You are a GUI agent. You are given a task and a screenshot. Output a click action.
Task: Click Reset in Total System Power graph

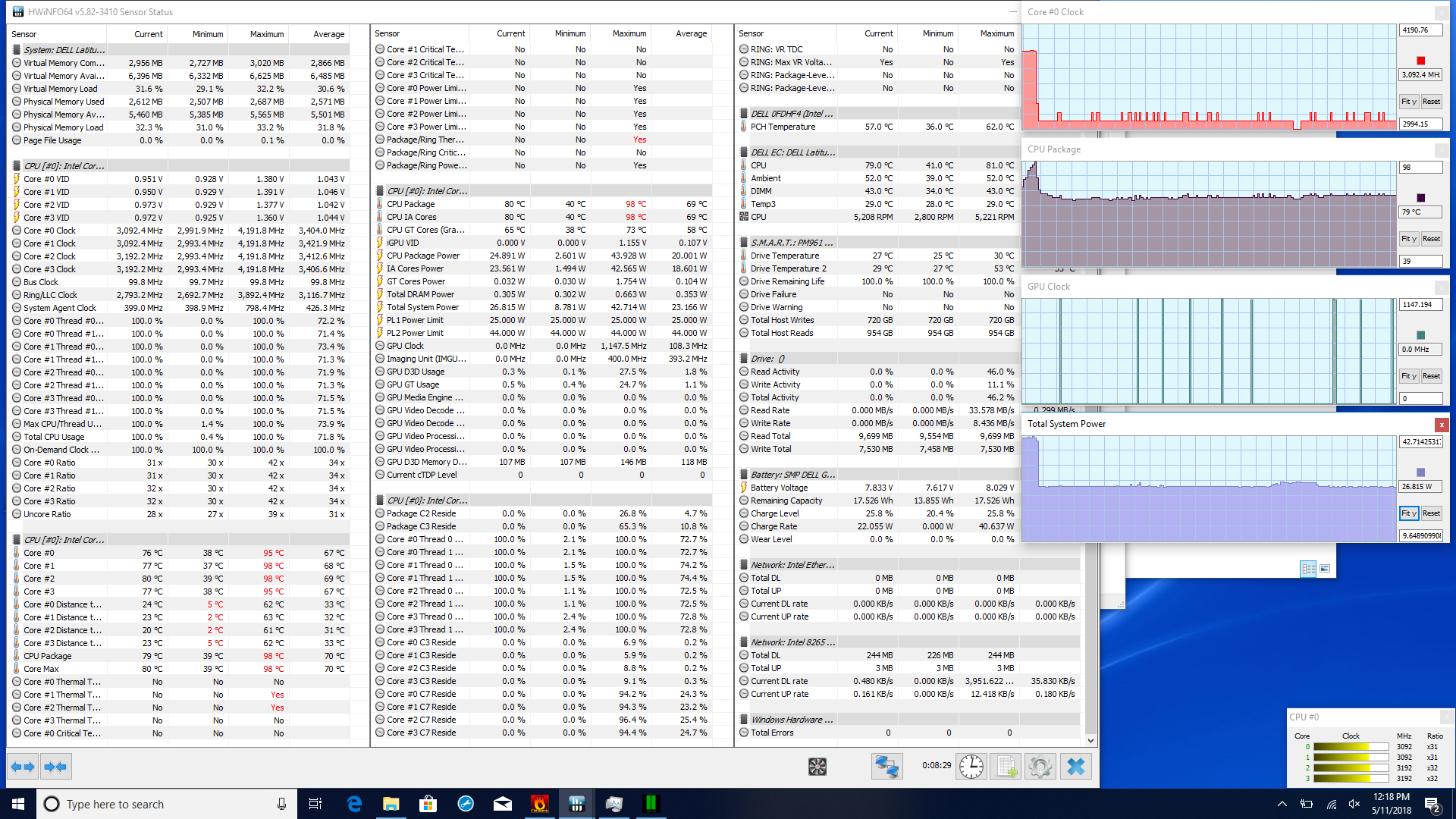(1431, 513)
